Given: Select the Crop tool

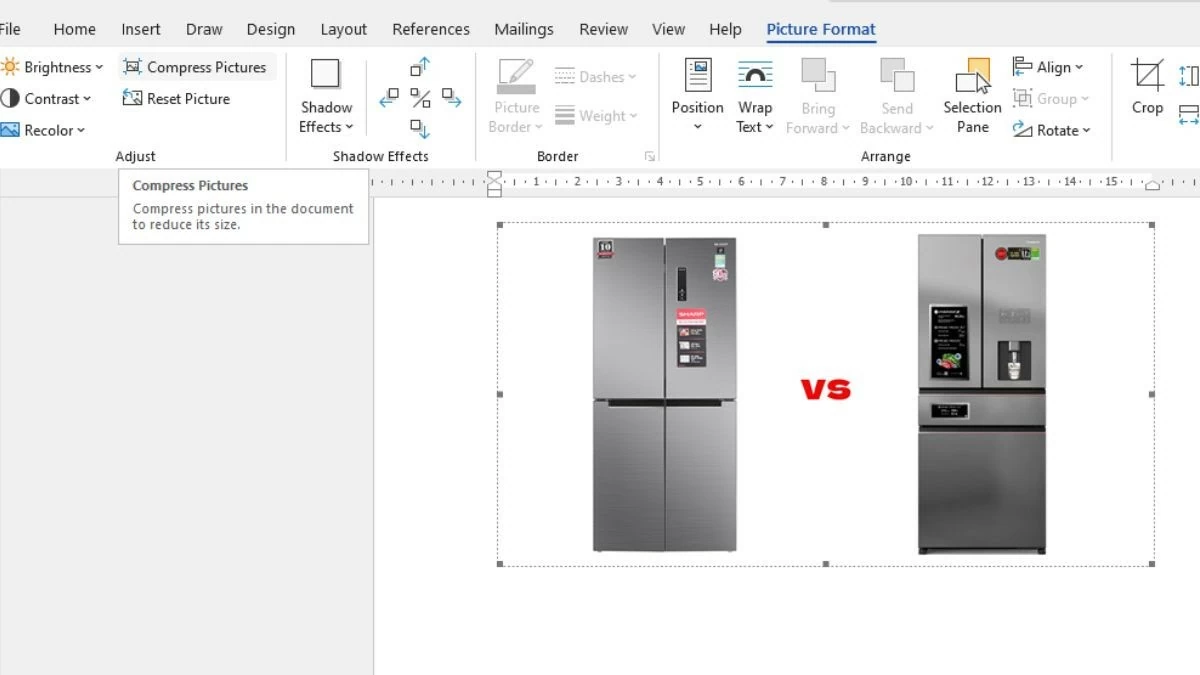Looking at the screenshot, I should (1146, 96).
